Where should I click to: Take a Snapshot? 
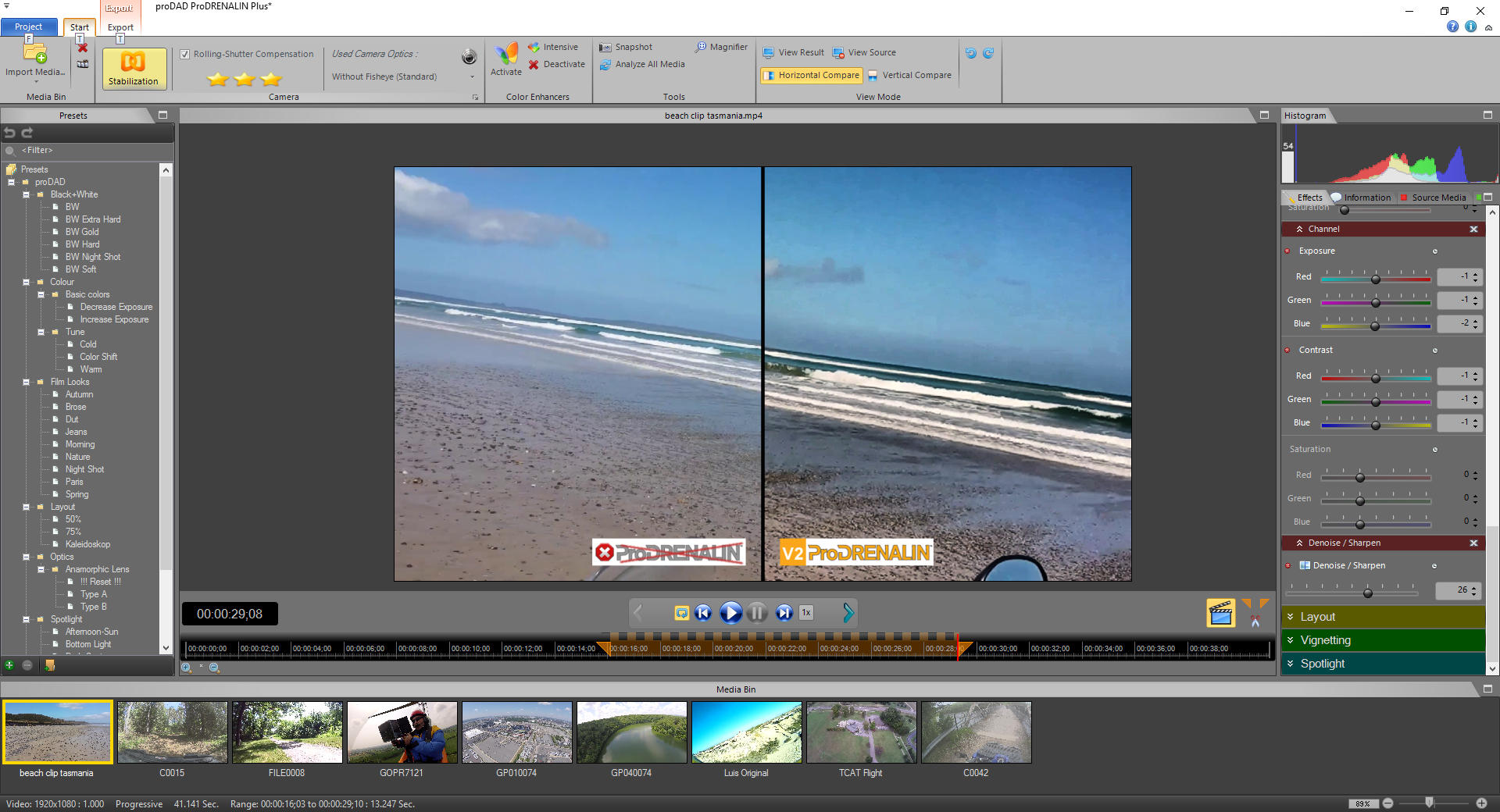626,47
